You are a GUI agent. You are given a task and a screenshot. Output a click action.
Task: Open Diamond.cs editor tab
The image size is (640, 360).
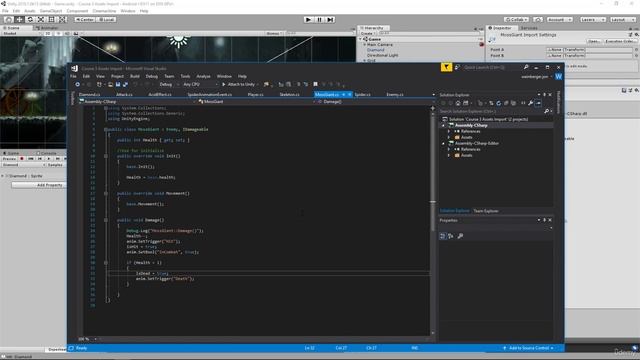point(89,95)
